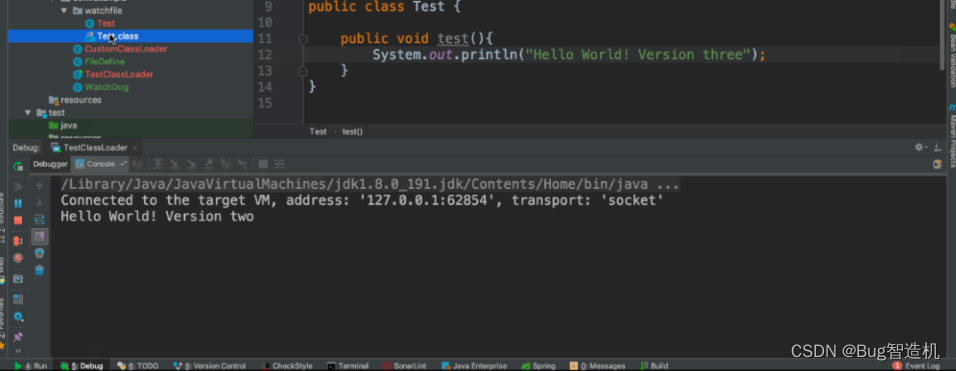
Task: Click the Evaluate Expression icon
Action: point(263,164)
